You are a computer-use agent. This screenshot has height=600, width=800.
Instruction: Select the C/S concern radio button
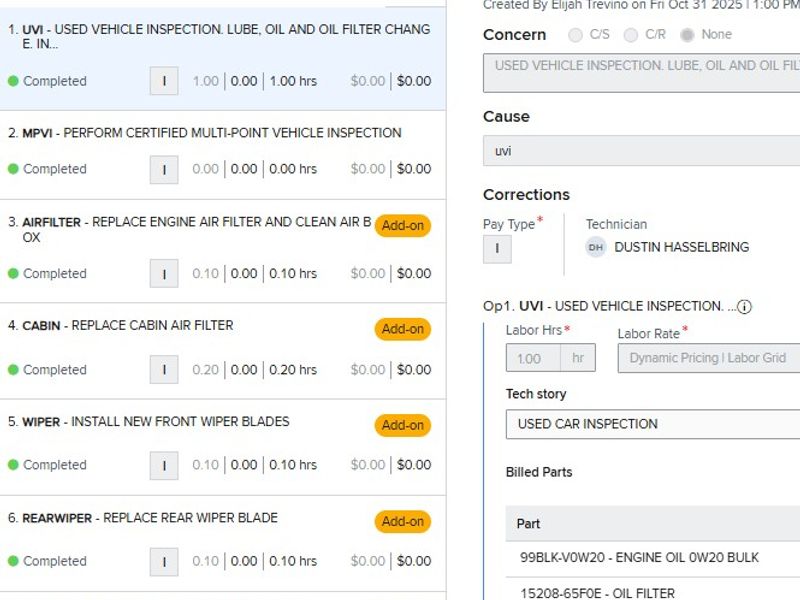(575, 35)
